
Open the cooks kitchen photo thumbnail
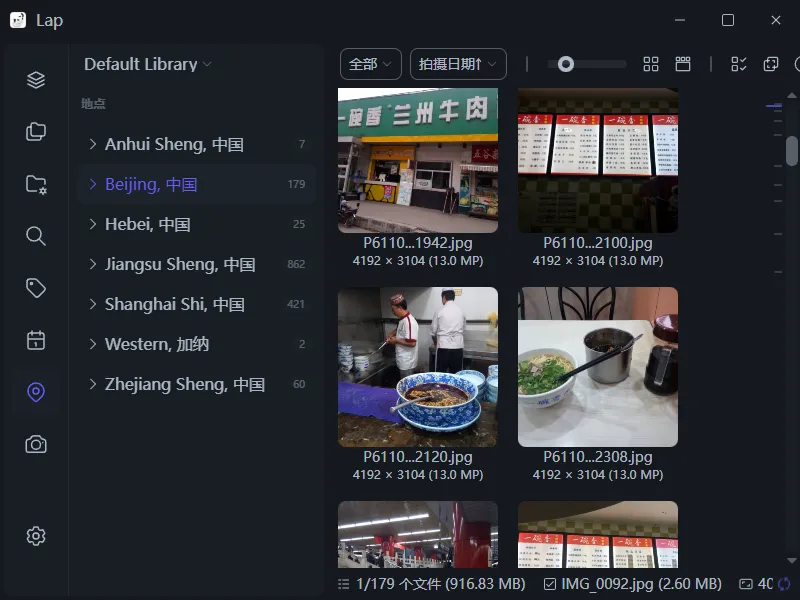(x=418, y=367)
